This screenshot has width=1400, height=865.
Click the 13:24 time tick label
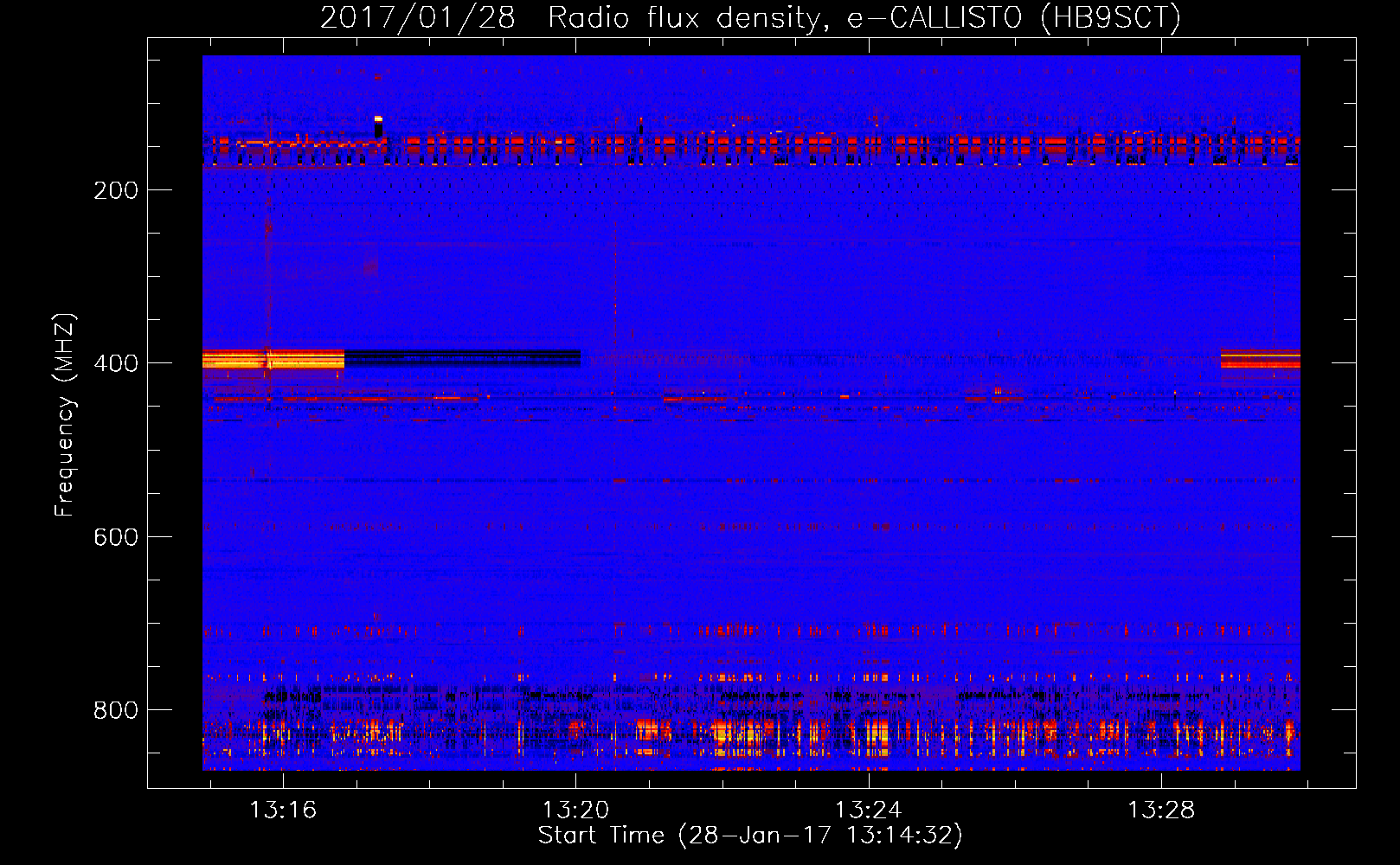[868, 810]
